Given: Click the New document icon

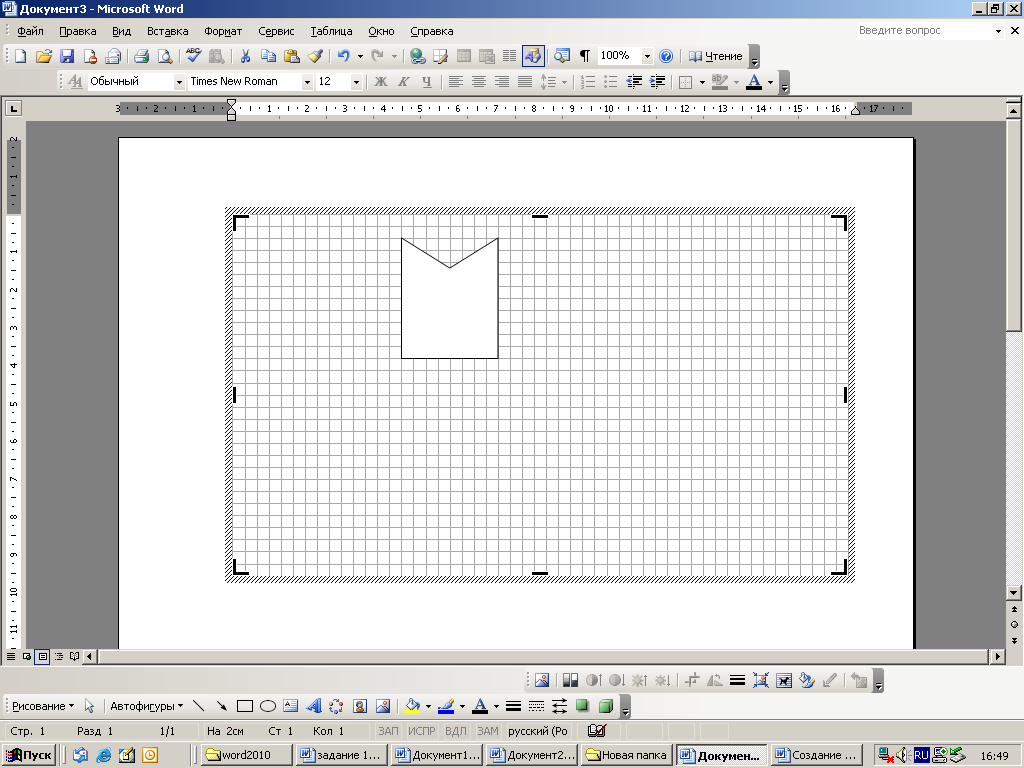Looking at the screenshot, I should pyautogui.click(x=20, y=56).
